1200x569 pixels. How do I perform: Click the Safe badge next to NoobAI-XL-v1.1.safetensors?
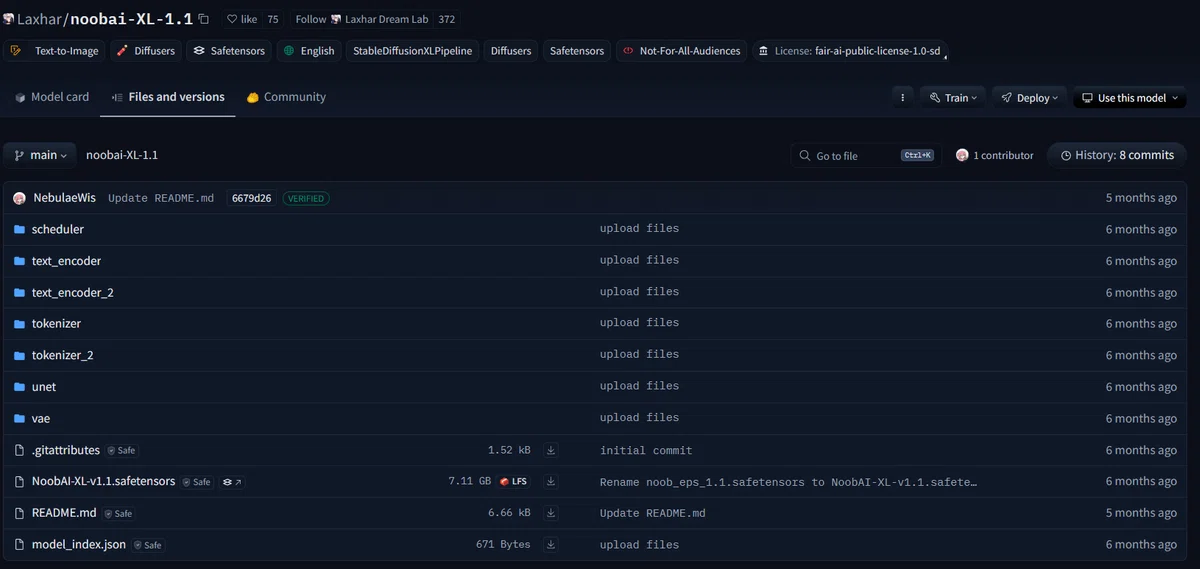click(x=196, y=482)
